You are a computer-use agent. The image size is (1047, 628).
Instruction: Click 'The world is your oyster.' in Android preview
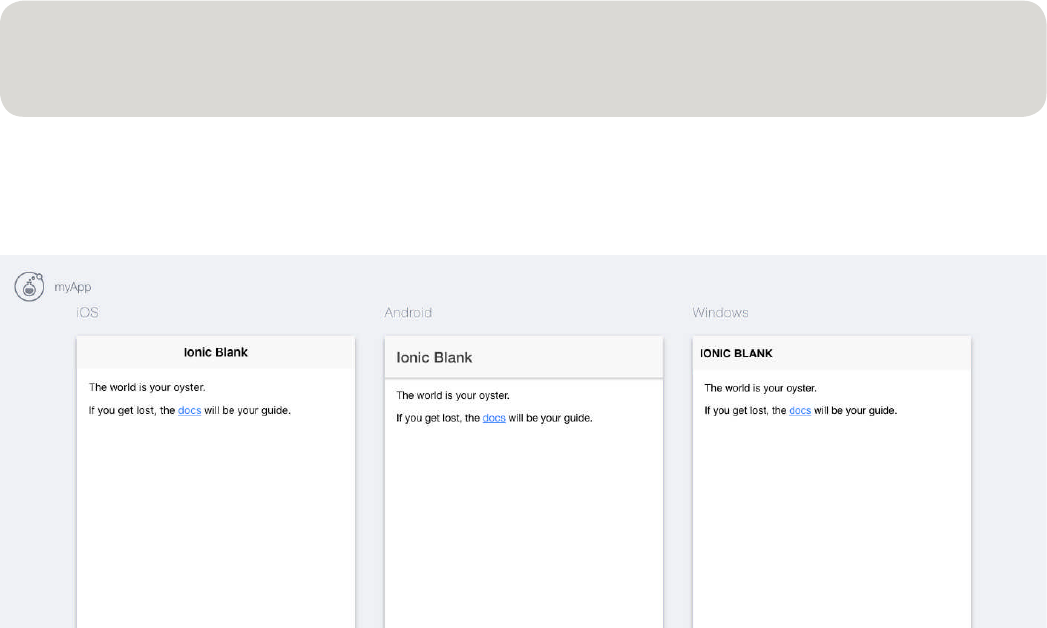pos(453,395)
